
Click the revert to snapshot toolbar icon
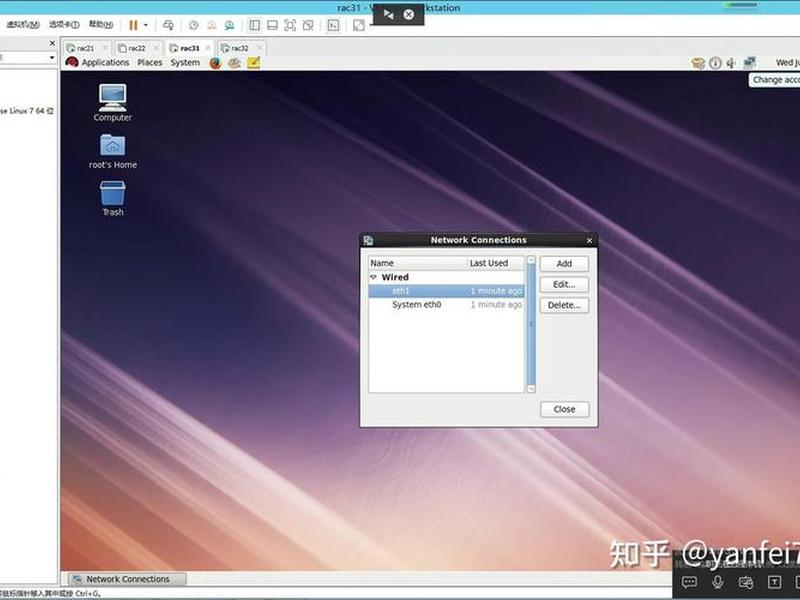pyautogui.click(x=211, y=25)
